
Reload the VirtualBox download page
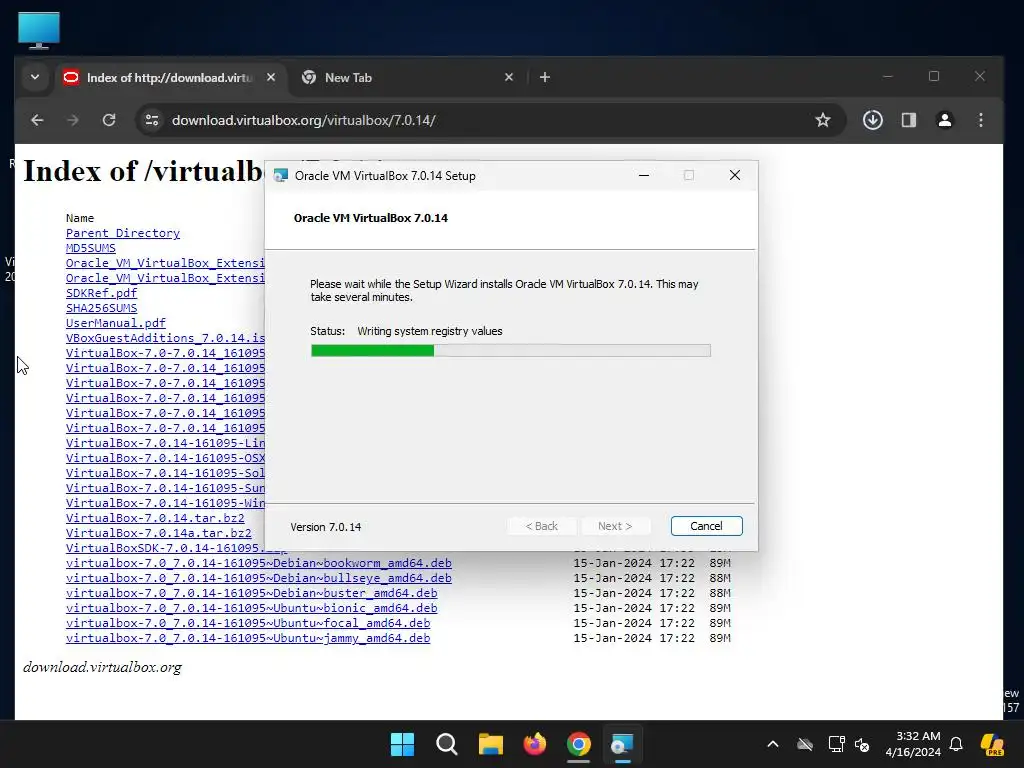pyautogui.click(x=109, y=120)
